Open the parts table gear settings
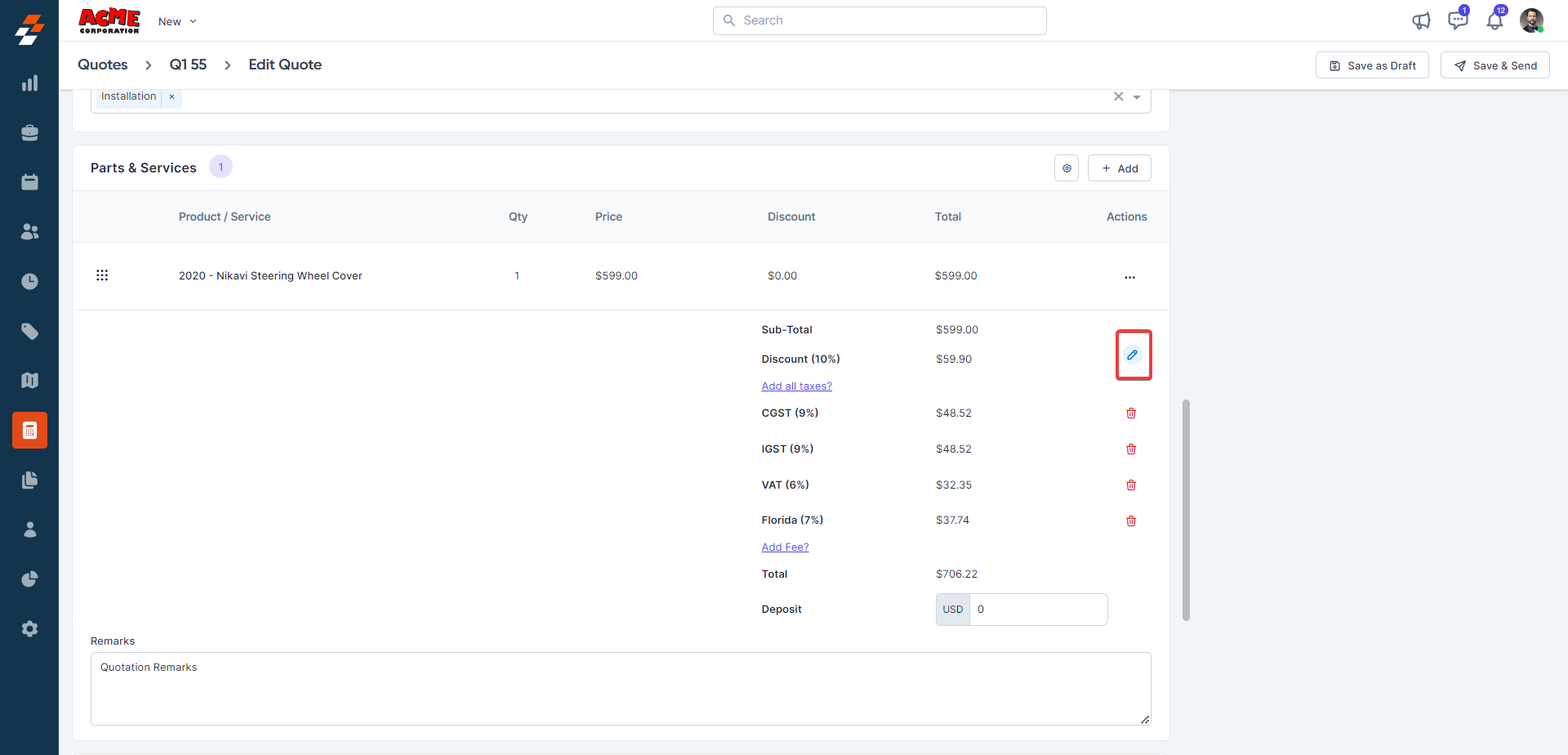Screen dimensions: 1568x755 [x=1067, y=168]
